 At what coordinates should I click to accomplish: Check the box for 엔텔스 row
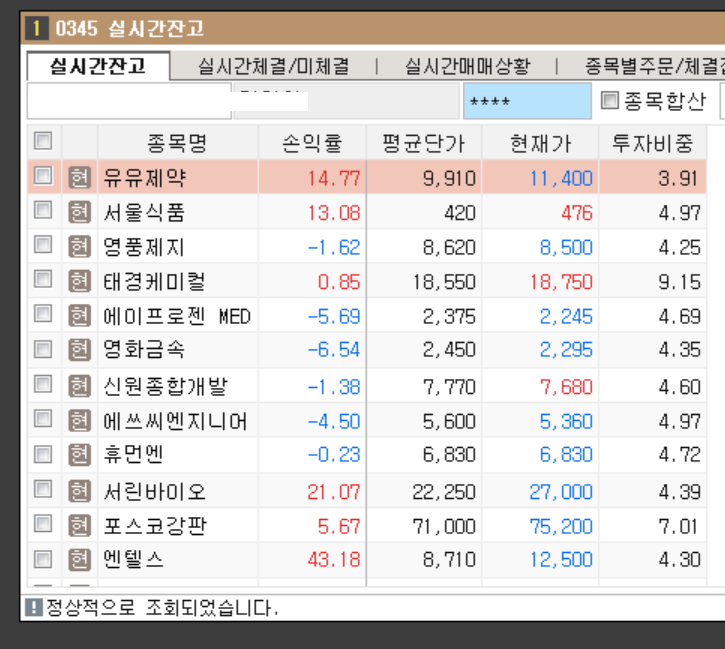(43, 559)
